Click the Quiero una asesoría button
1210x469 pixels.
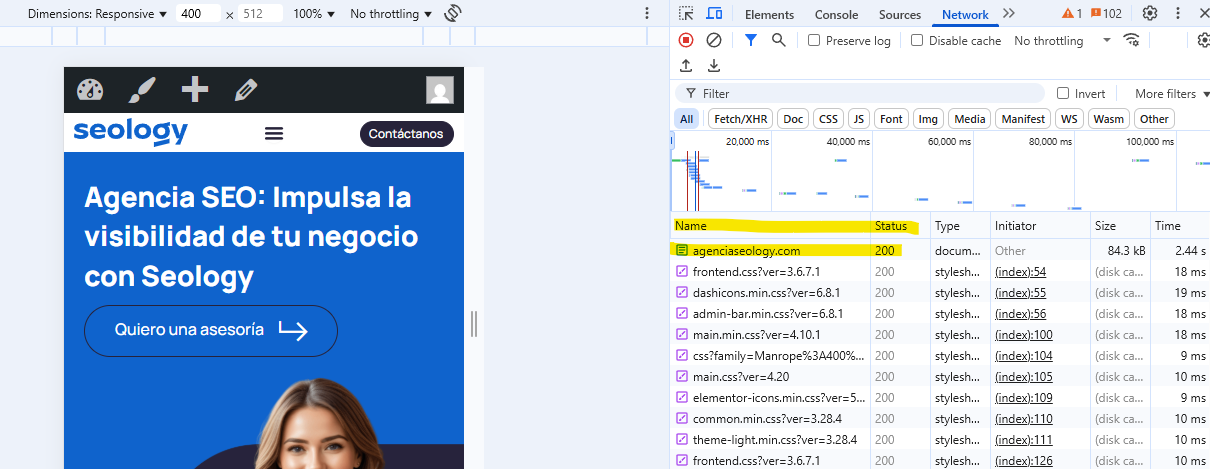(211, 330)
